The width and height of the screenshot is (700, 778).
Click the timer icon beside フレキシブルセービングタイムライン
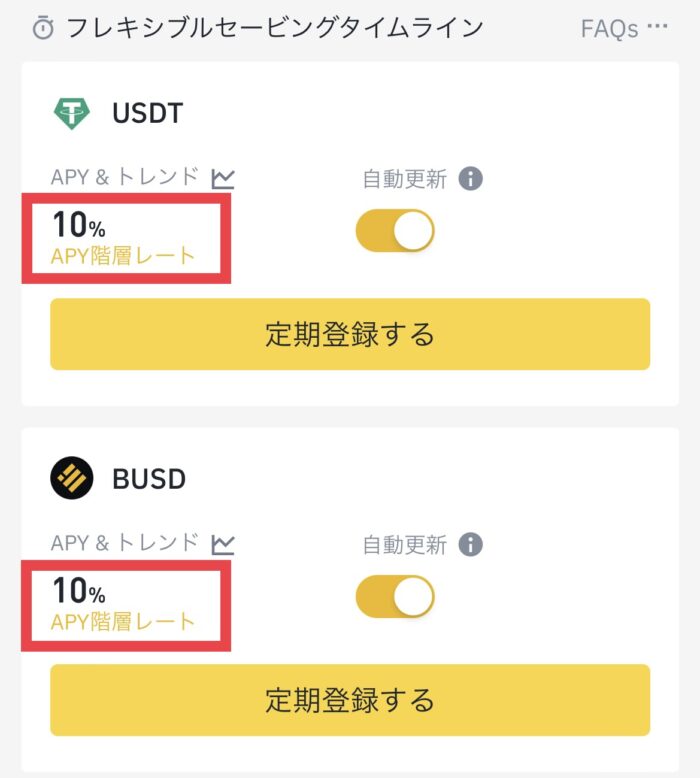(x=43, y=28)
